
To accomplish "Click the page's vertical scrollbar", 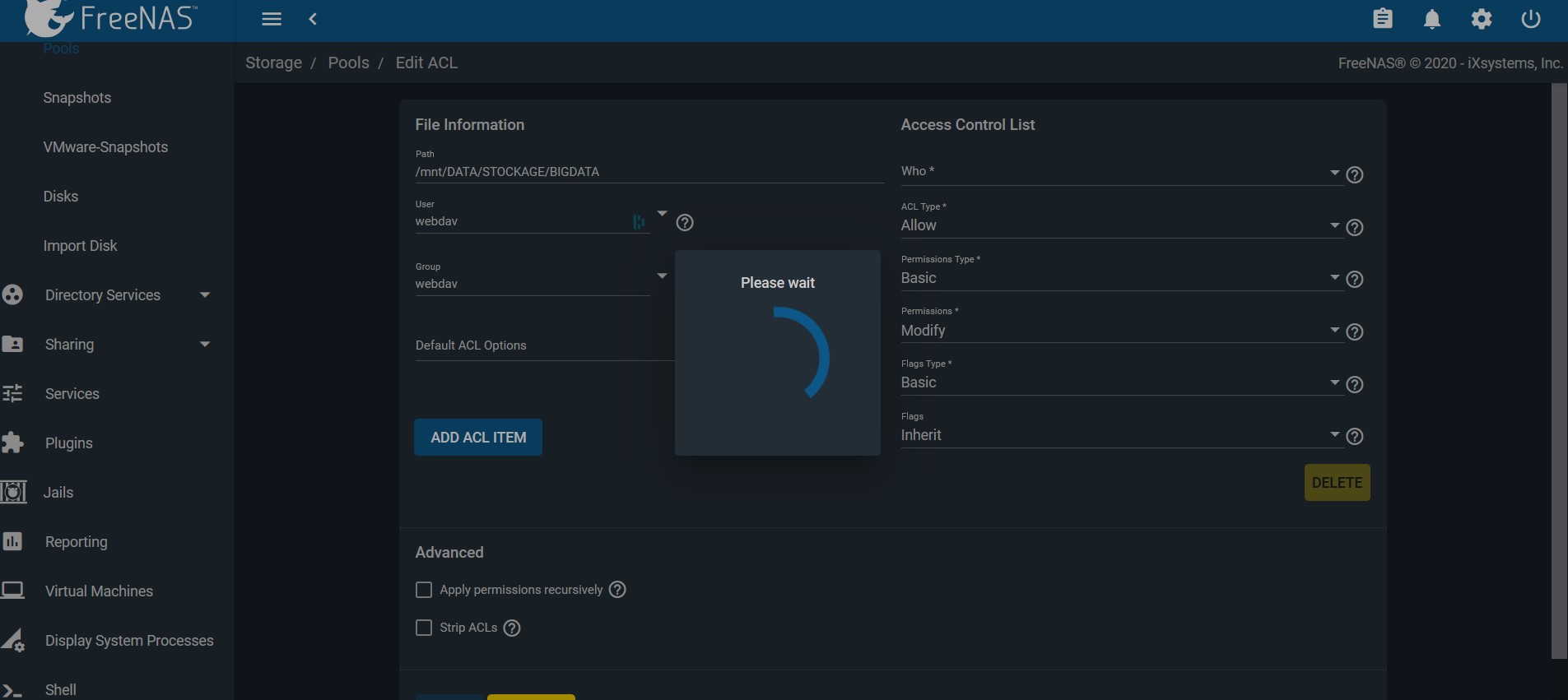I will point(1559,370).
